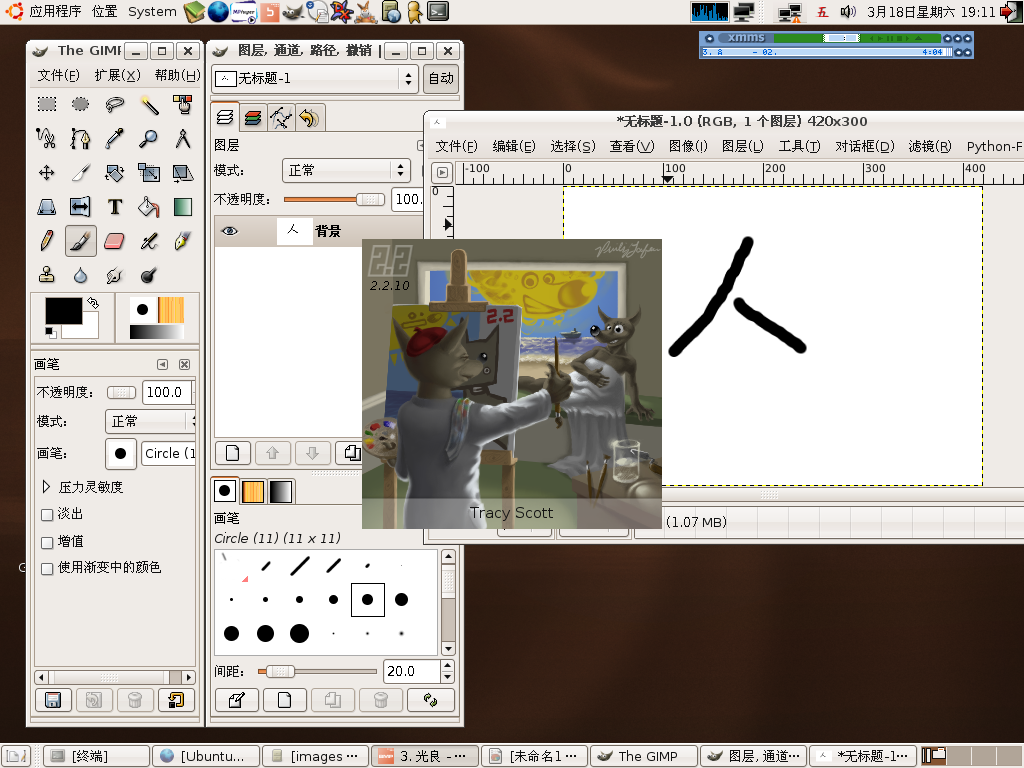The image size is (1024, 768).
Task: Select the Ink tool
Action: pyautogui.click(x=183, y=241)
